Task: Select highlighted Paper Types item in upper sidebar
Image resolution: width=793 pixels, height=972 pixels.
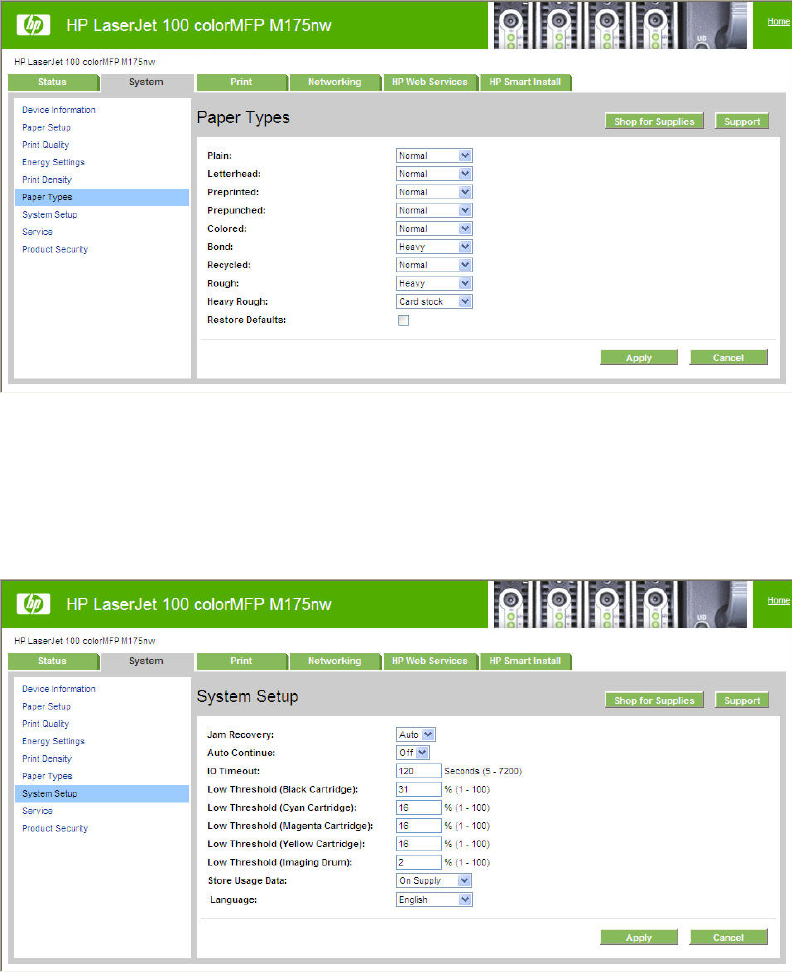Action: coord(102,197)
